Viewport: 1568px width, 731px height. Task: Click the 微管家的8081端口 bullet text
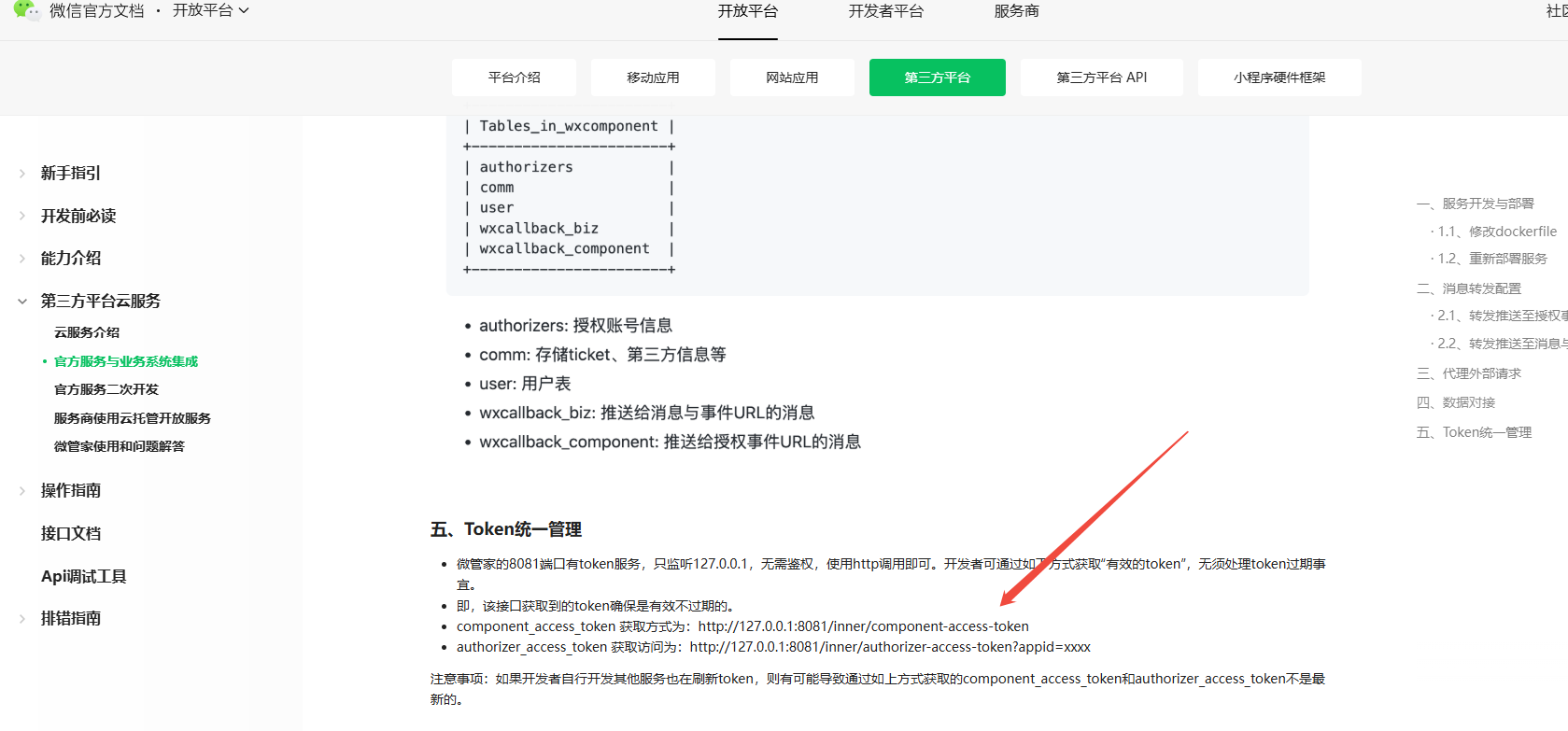coord(891,574)
